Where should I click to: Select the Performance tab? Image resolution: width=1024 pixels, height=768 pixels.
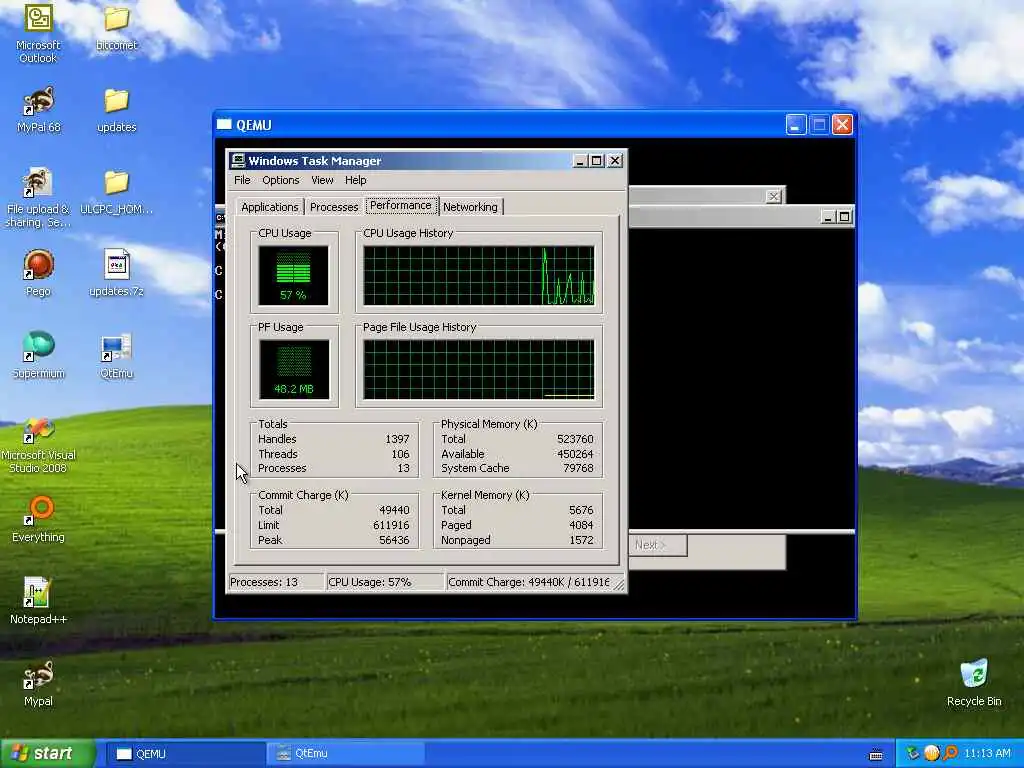point(401,205)
